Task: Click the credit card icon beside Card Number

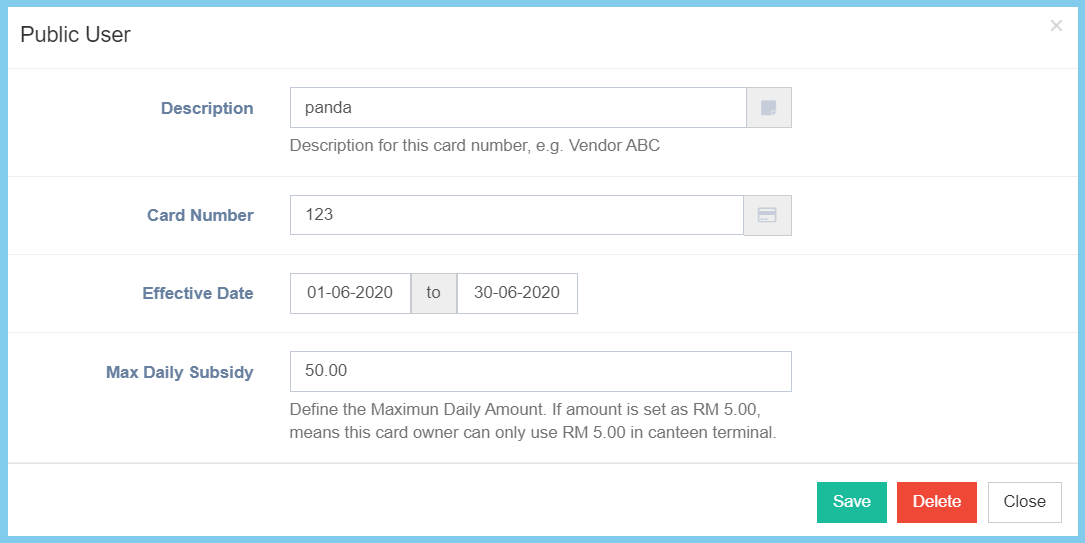Action: (767, 215)
